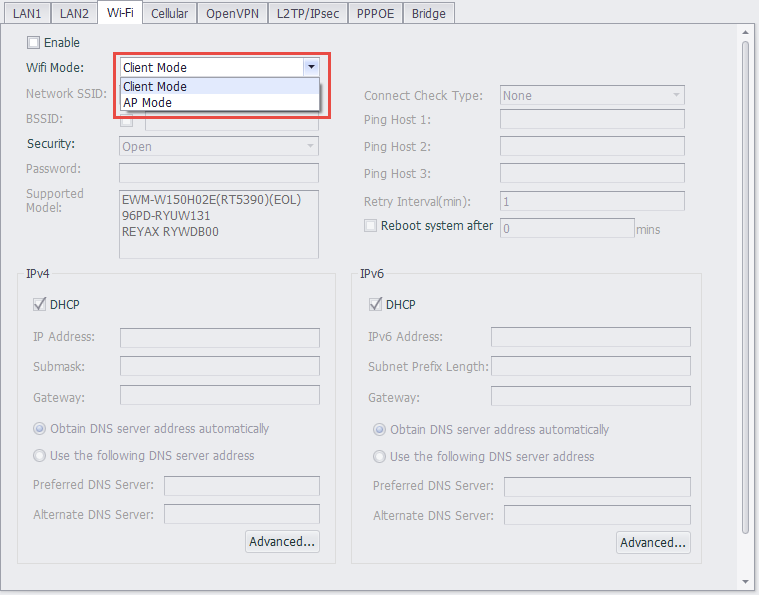This screenshot has width=759, height=595.
Task: Click the Ping Host 1 input field
Action: click(x=592, y=120)
